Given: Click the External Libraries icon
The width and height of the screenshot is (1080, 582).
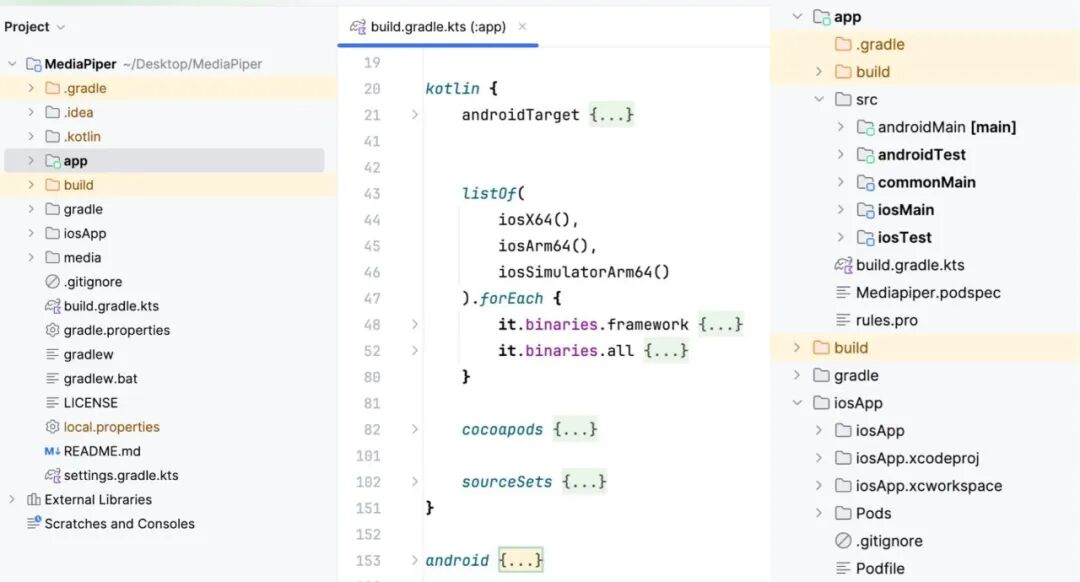Looking at the screenshot, I should (33, 499).
